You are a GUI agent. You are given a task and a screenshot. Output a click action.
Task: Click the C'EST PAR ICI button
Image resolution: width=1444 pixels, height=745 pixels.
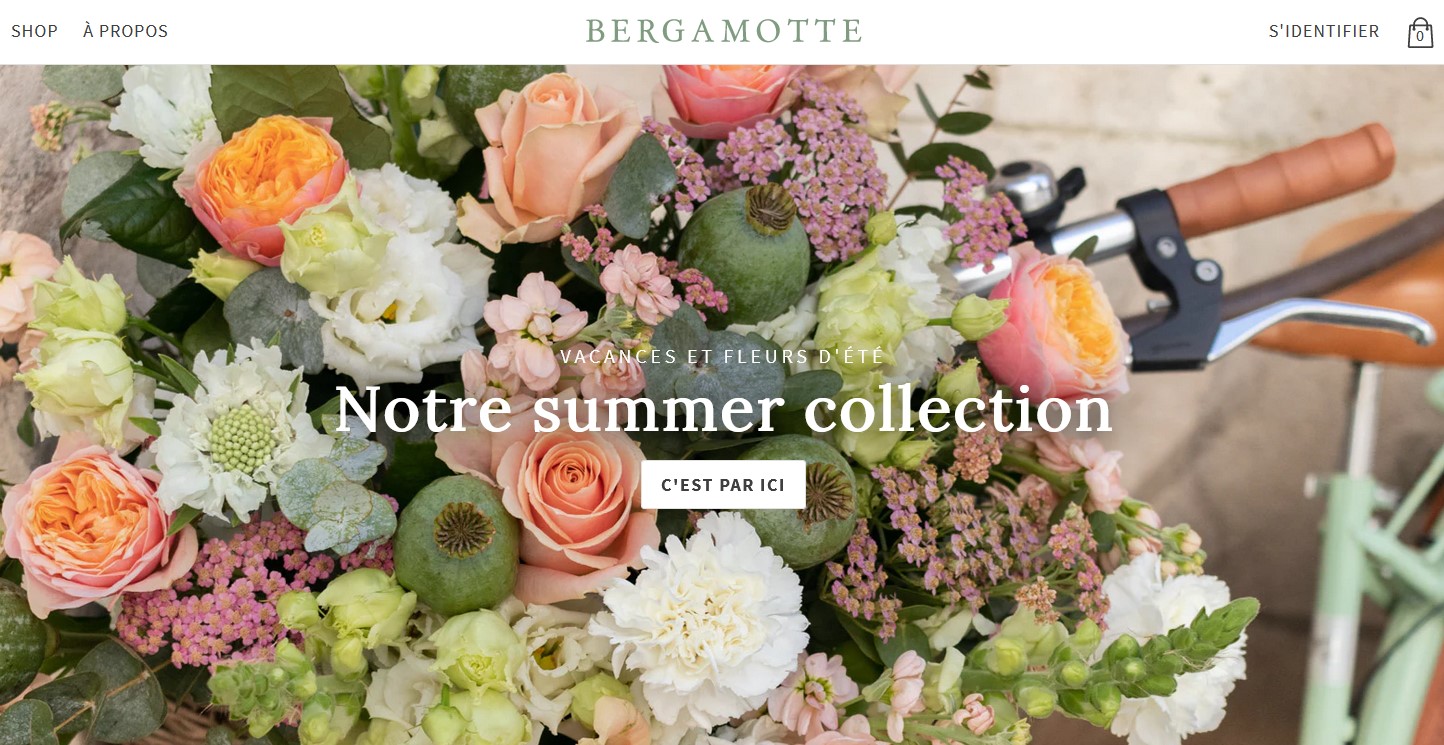[x=723, y=485]
